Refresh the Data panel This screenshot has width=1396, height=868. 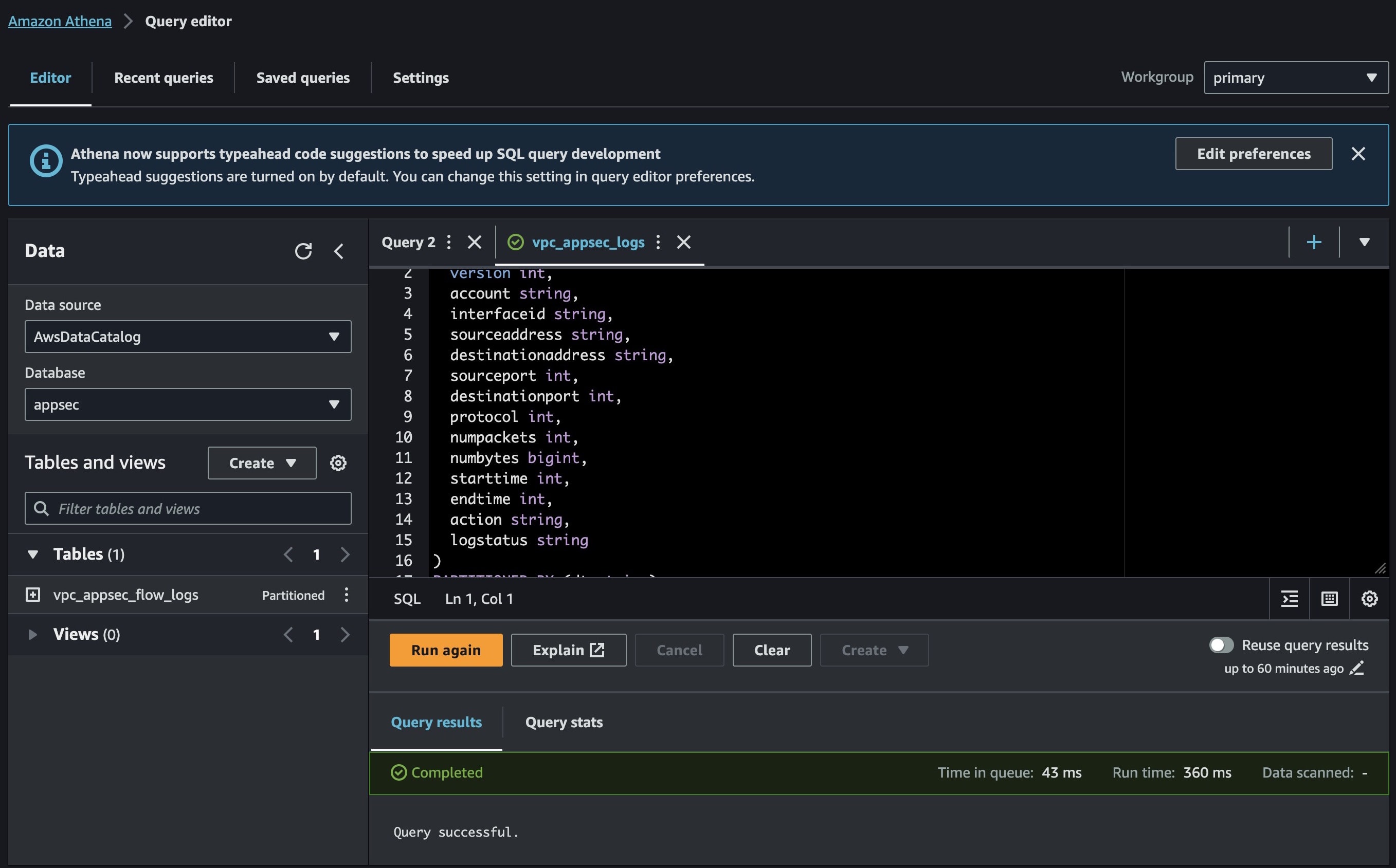(303, 251)
